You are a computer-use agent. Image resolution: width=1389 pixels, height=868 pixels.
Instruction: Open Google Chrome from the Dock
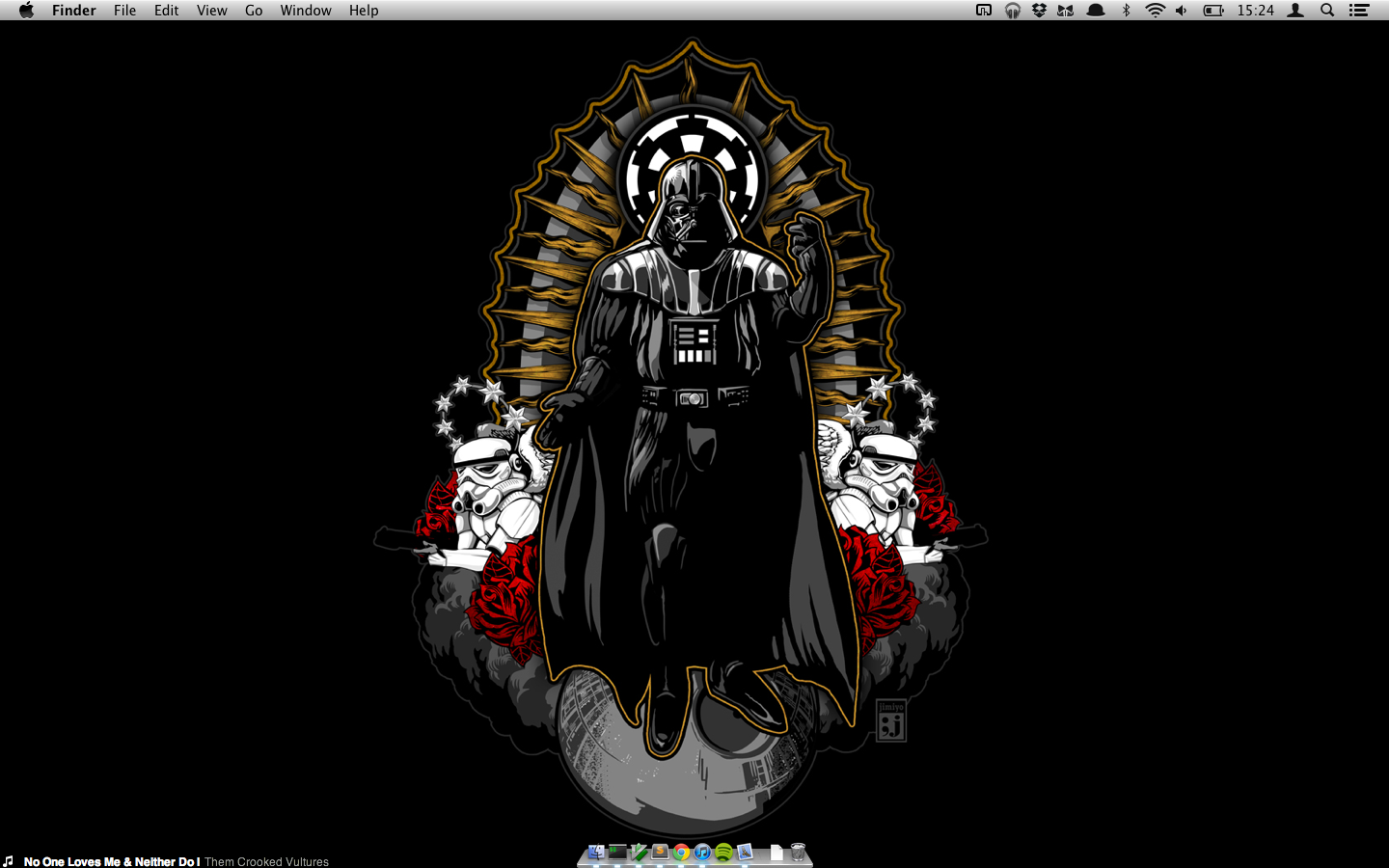[681, 852]
